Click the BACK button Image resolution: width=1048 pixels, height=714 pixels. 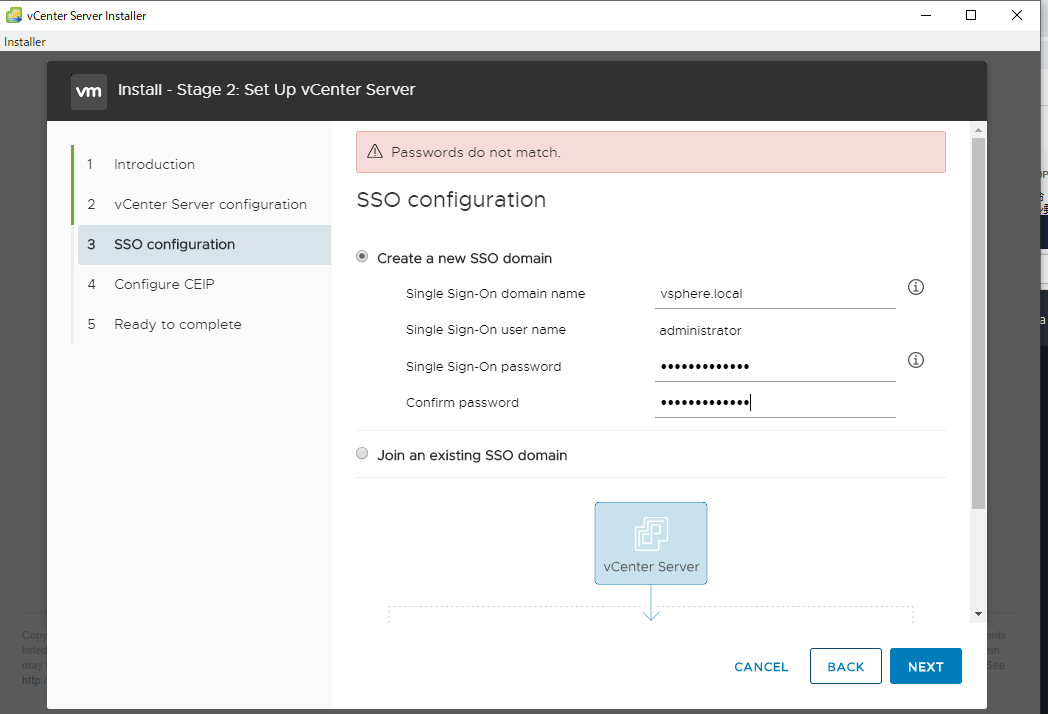pos(845,666)
